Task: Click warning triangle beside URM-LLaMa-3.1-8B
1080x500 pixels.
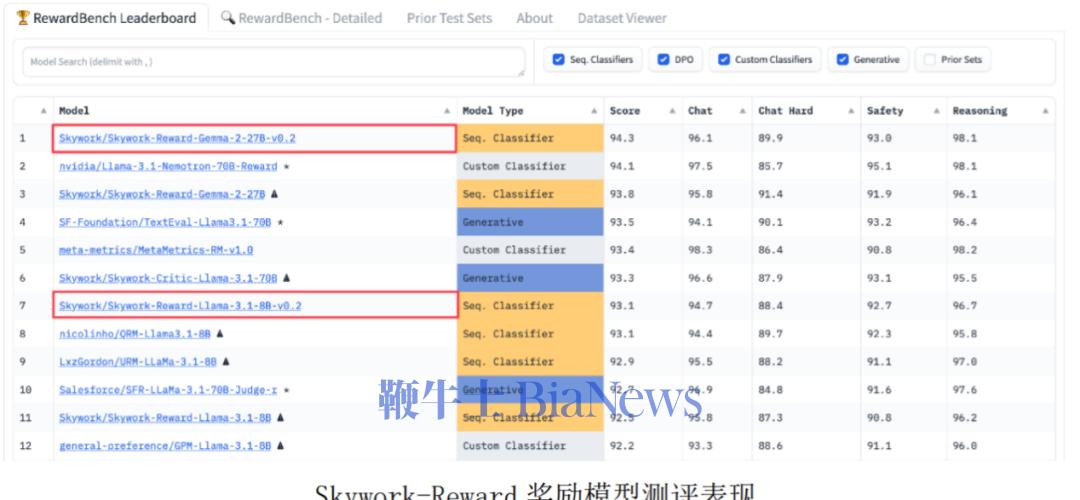Action: (226, 362)
